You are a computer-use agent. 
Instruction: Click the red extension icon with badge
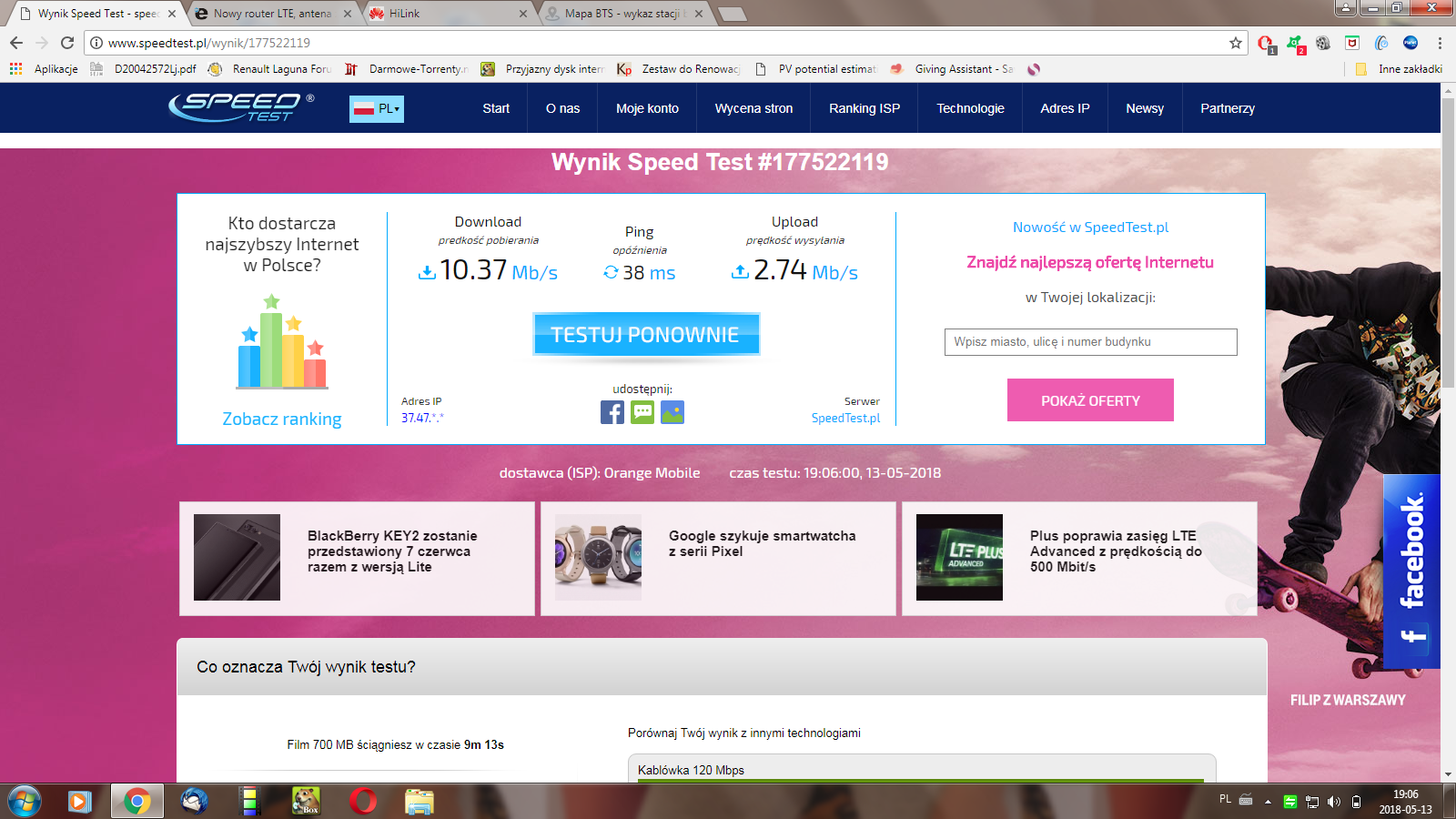coord(1266,44)
